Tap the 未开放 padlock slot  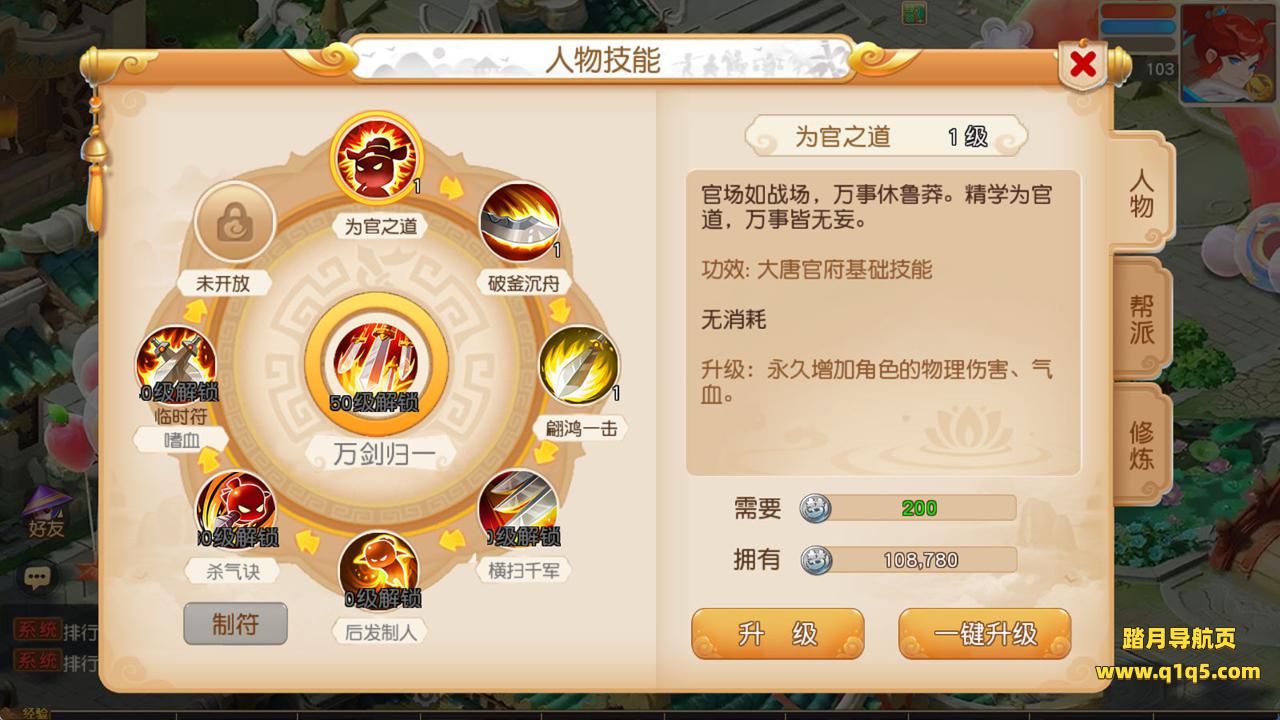[235, 221]
